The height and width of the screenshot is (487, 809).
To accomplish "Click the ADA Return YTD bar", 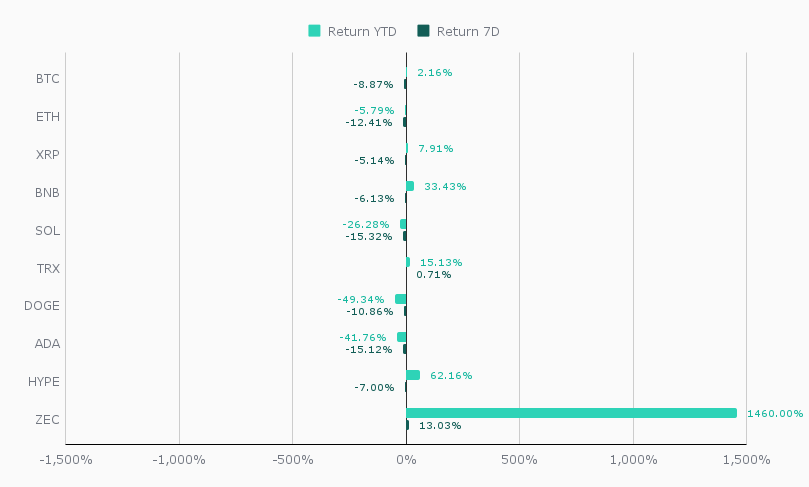I will [x=401, y=337].
